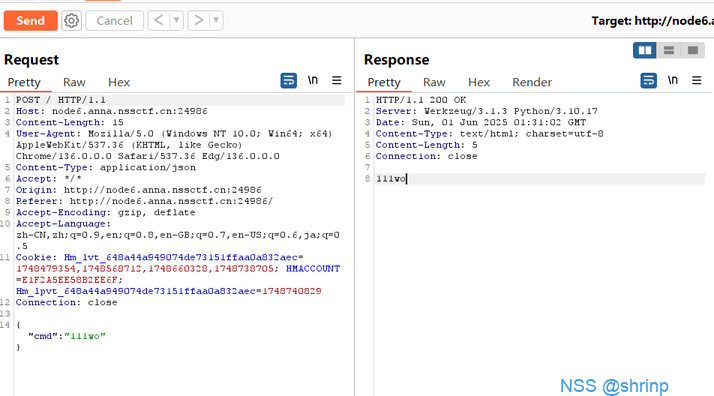The width and height of the screenshot is (714, 396).
Task: Click the "cmd" JSON key
Action: 43,336
